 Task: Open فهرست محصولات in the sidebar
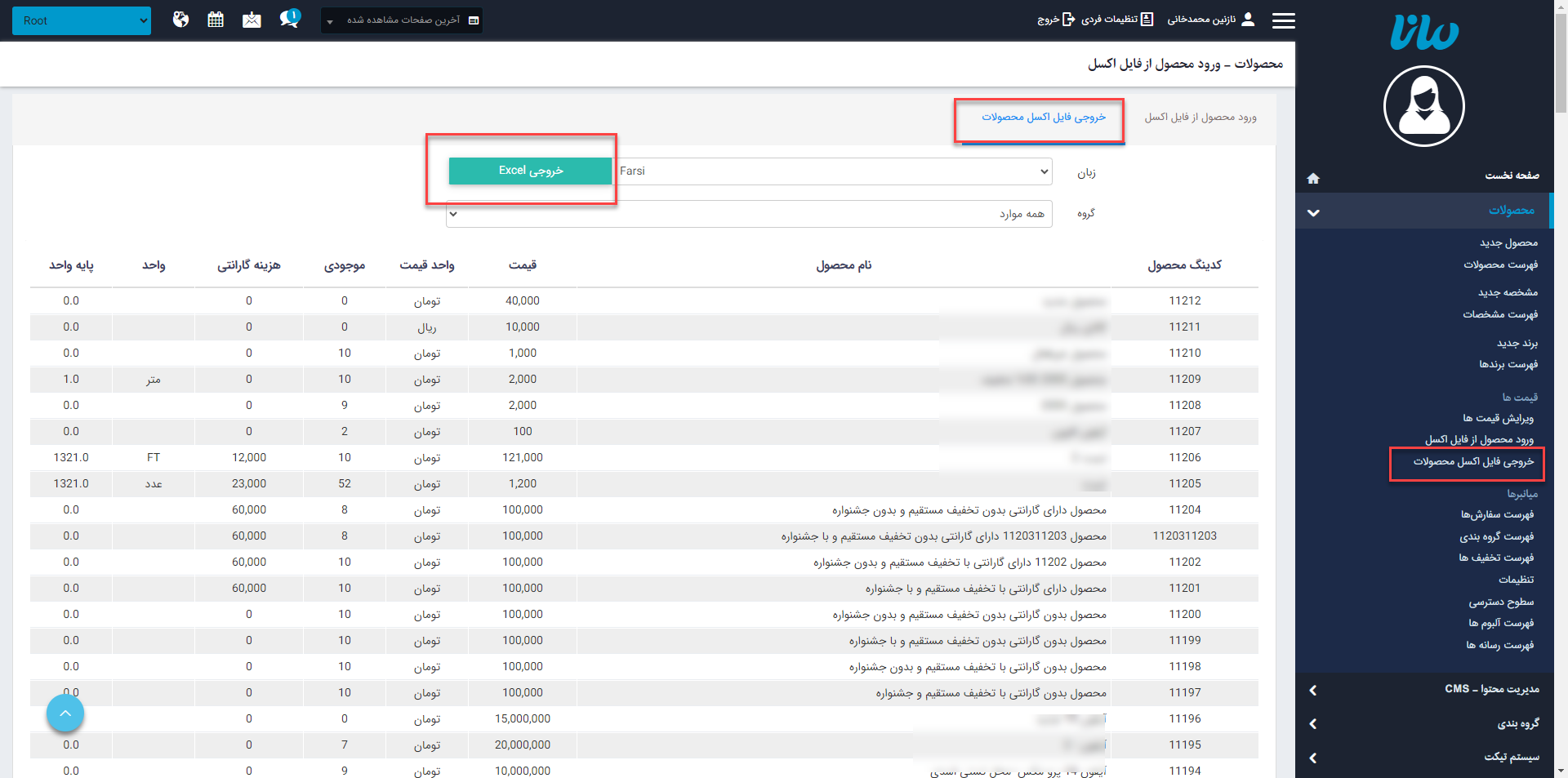(1500, 265)
